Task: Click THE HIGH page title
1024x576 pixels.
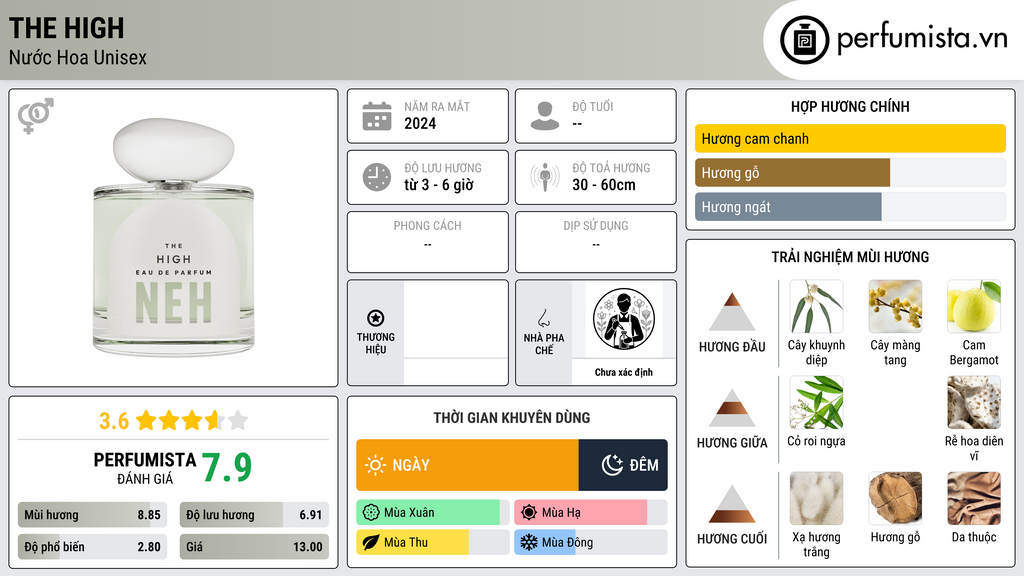Action: 66,28
